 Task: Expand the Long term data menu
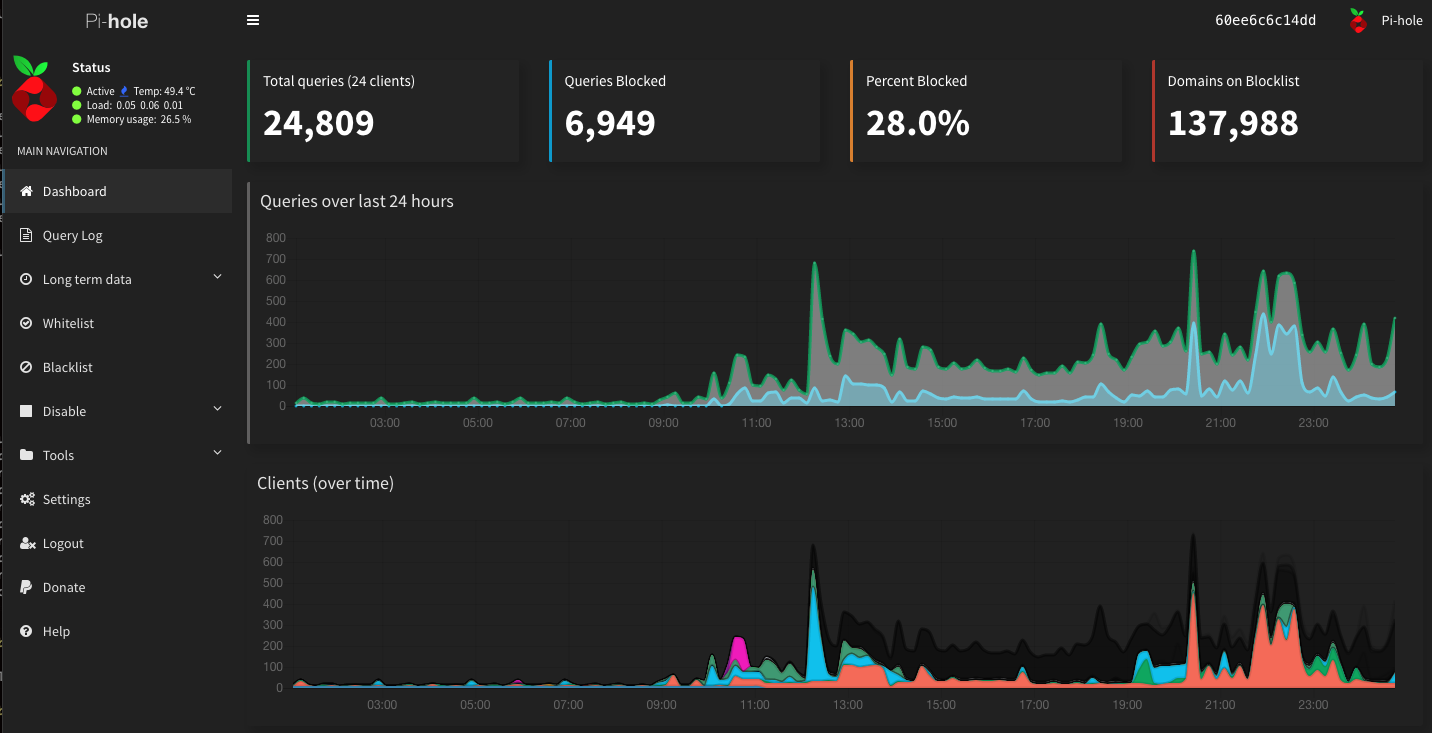[x=217, y=279]
